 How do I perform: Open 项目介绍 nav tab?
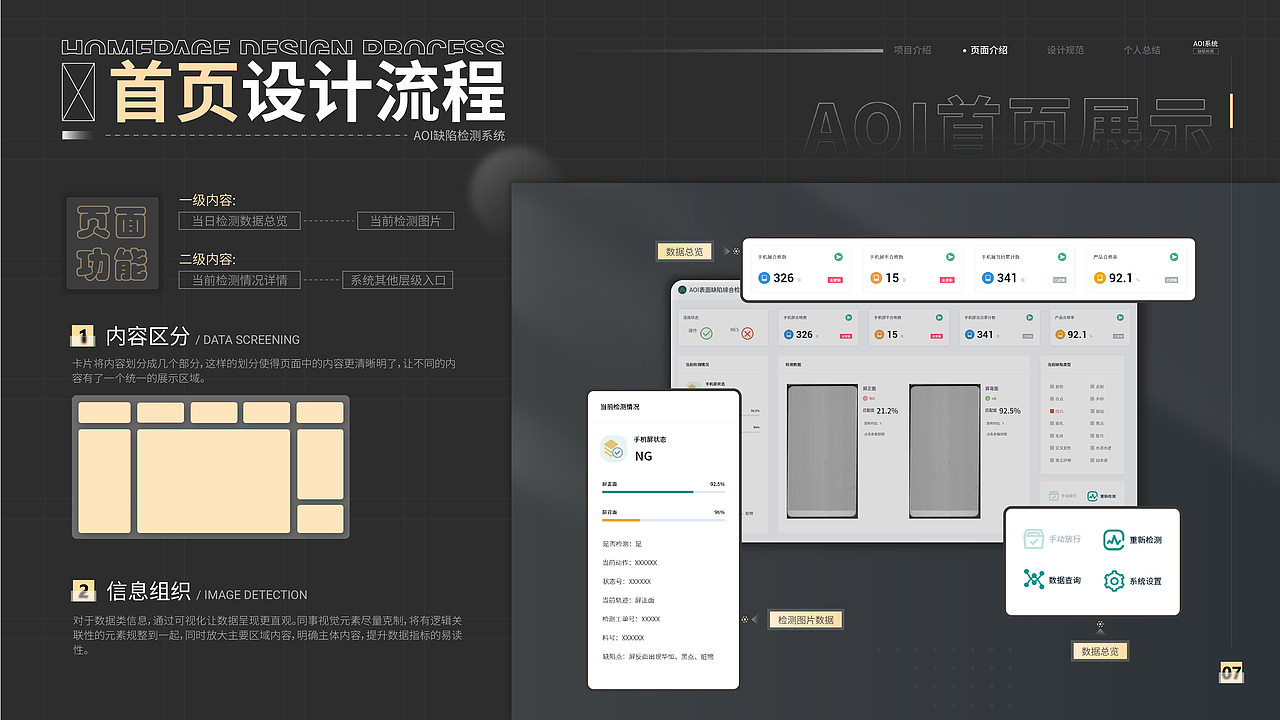click(912, 50)
